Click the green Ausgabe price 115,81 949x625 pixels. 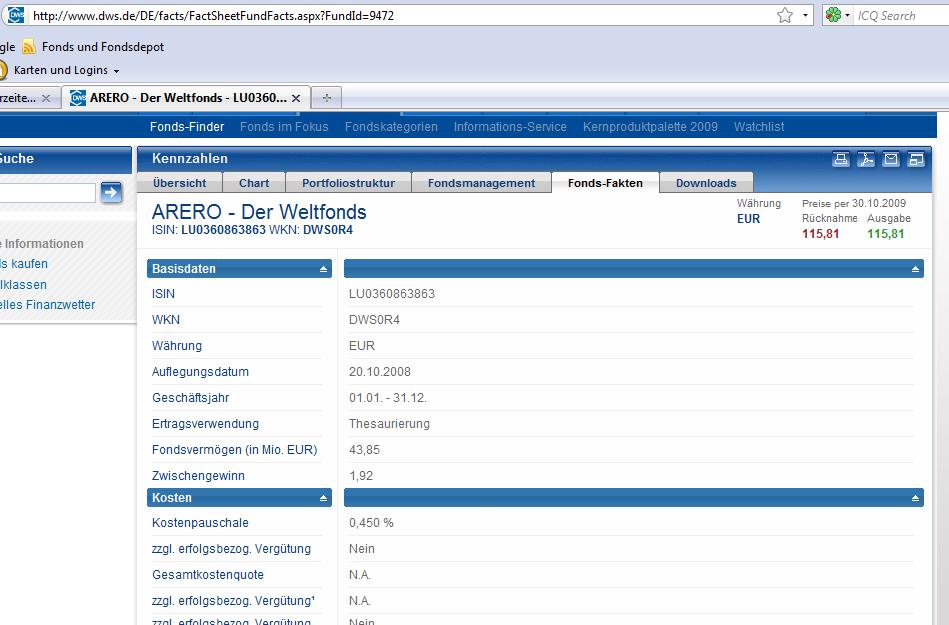pyautogui.click(x=885, y=234)
